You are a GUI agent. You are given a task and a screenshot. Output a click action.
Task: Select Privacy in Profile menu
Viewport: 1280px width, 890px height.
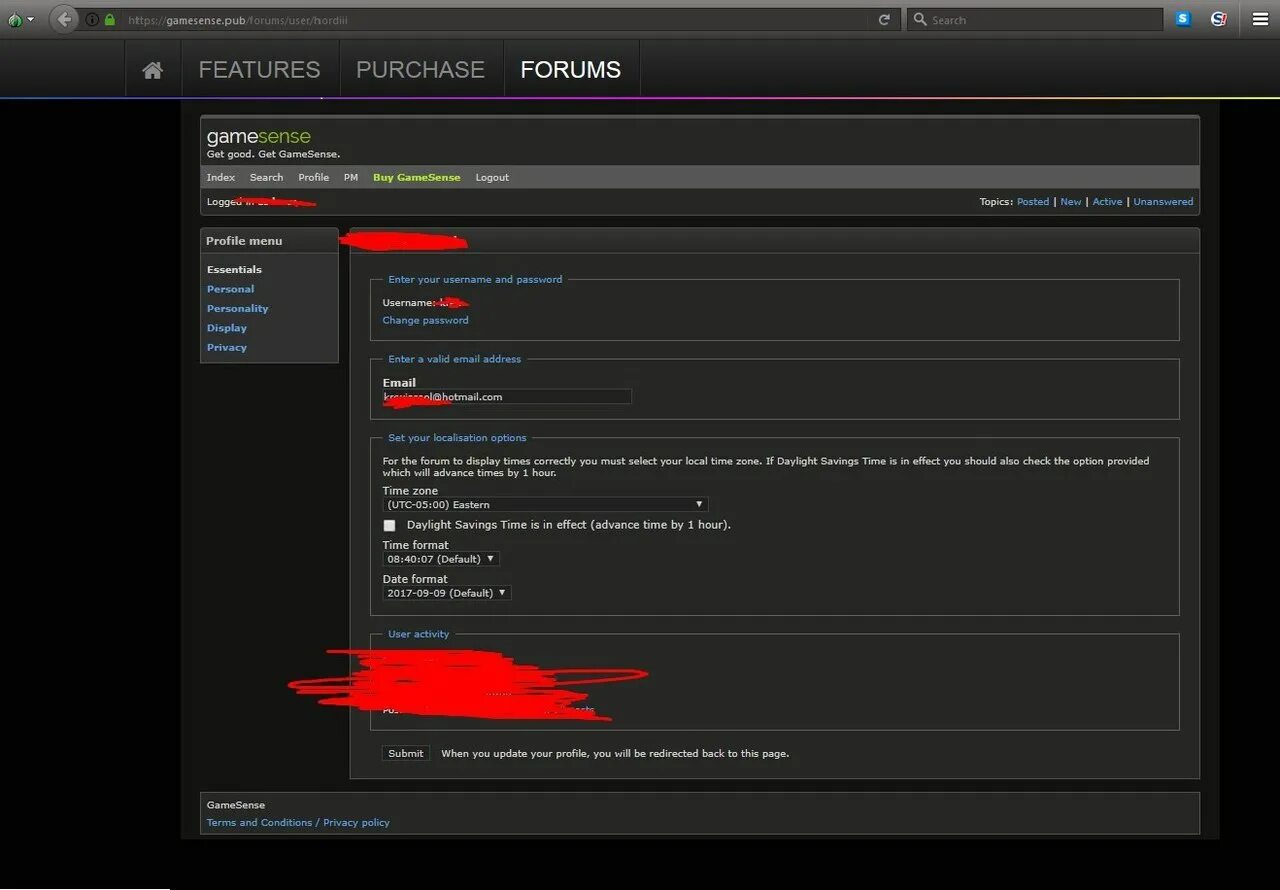(227, 347)
